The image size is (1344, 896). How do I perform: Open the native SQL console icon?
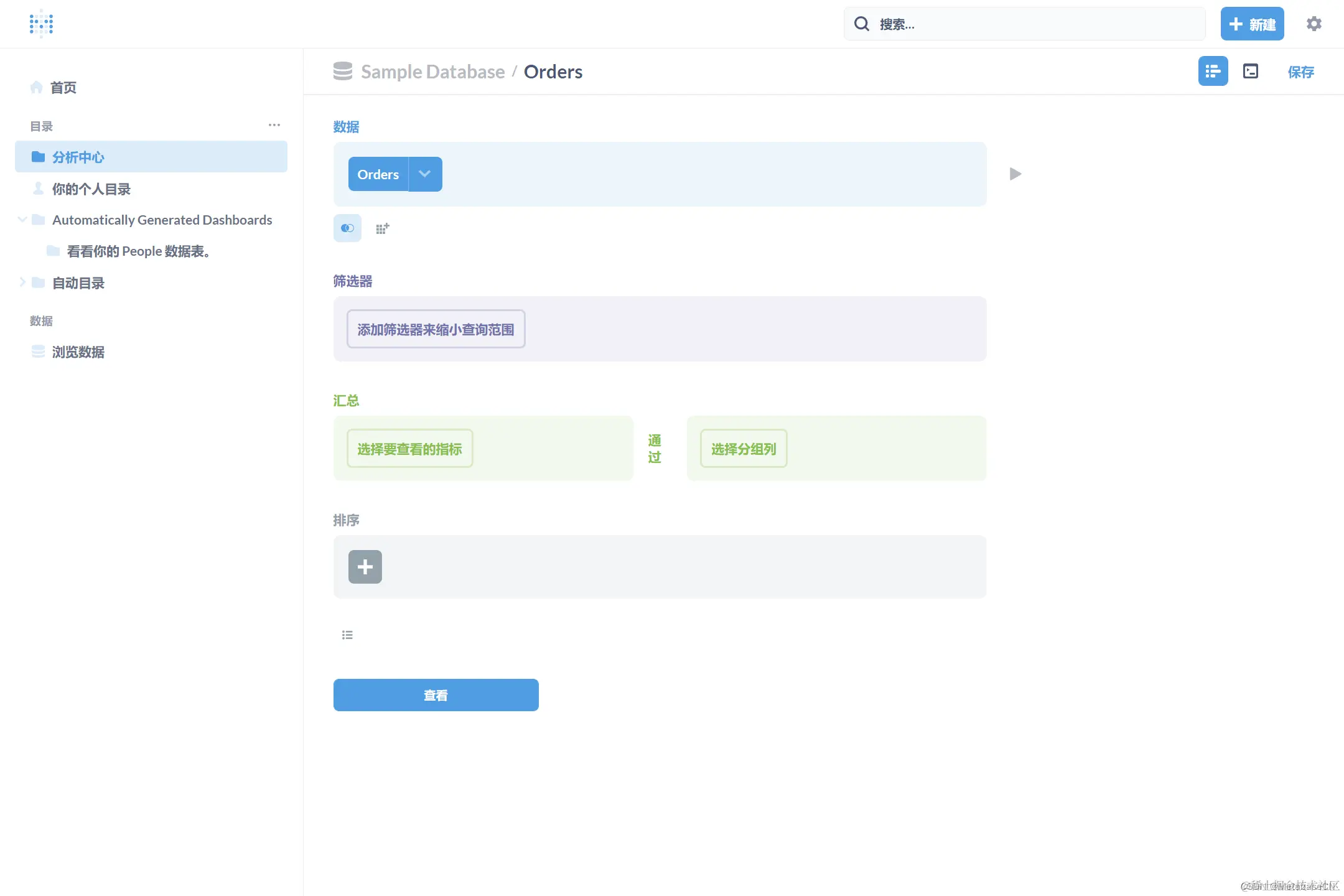(1250, 72)
